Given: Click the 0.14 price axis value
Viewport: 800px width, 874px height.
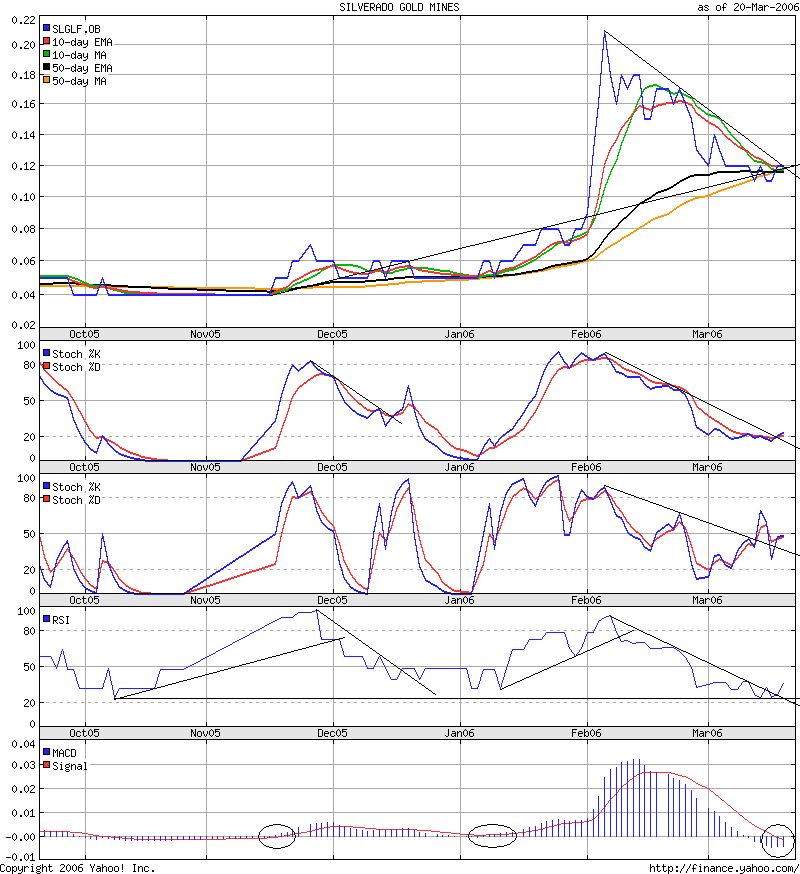Looking at the screenshot, I should tap(23, 135).
